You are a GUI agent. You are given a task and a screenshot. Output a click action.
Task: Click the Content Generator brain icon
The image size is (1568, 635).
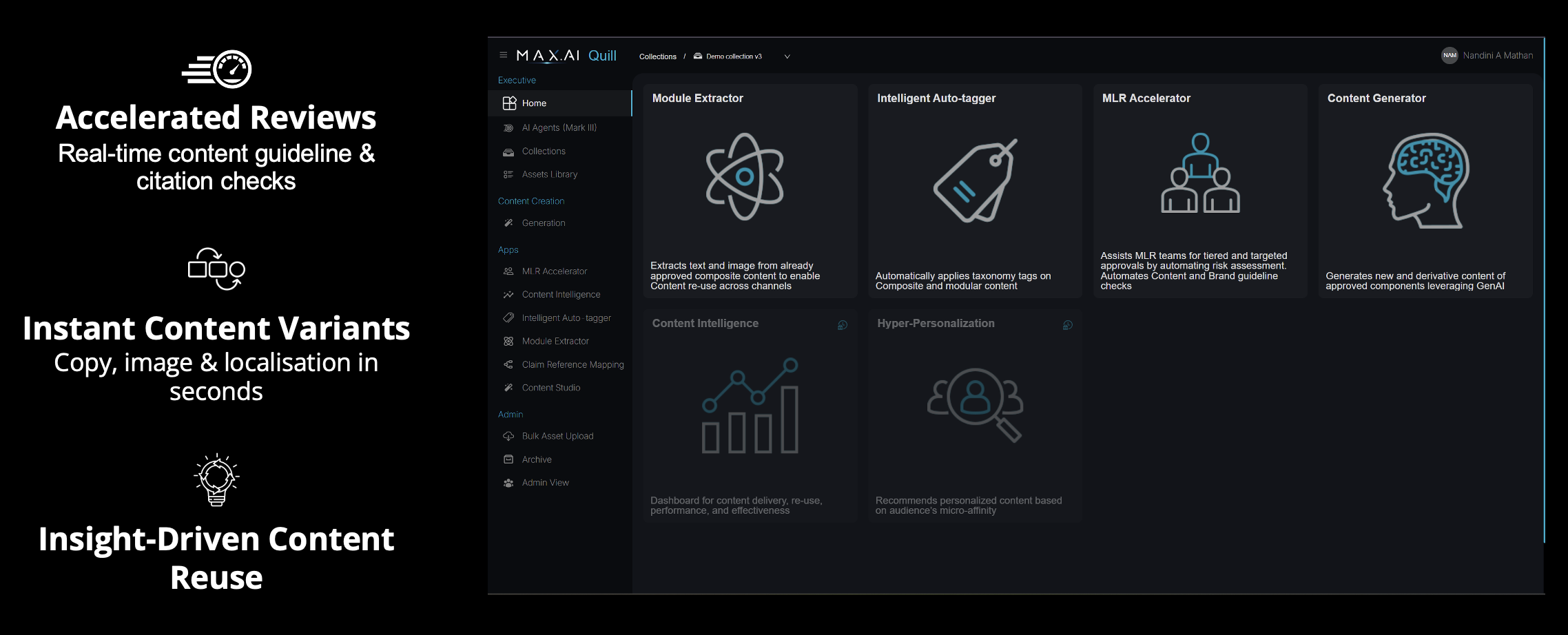pos(1425,180)
